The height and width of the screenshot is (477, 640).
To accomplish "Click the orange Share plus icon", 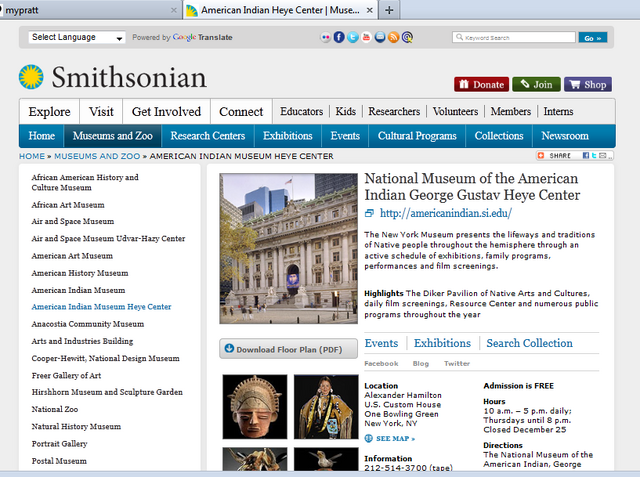I will tap(541, 155).
